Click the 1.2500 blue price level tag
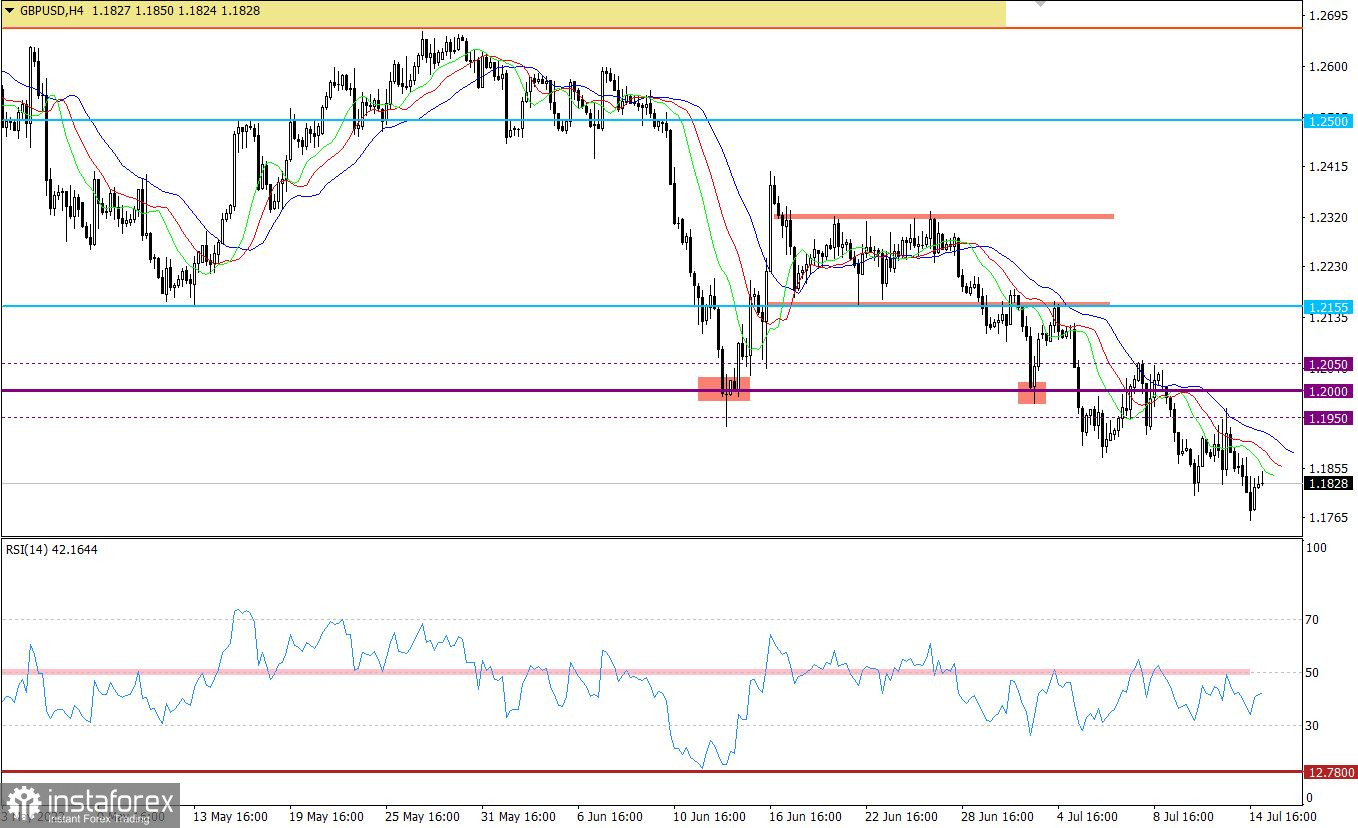Image resolution: width=1358 pixels, height=828 pixels. coord(1330,120)
